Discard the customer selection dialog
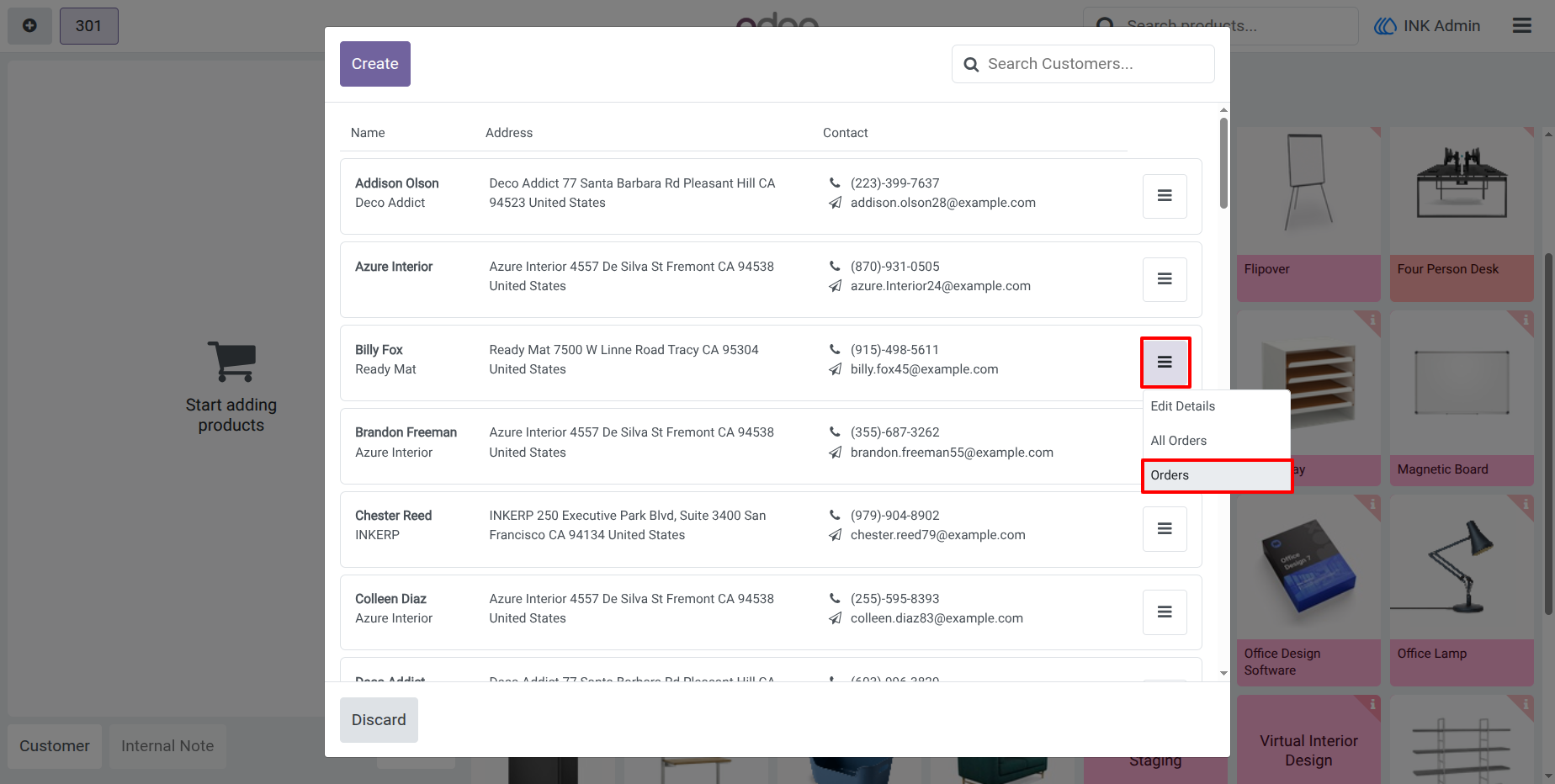This screenshot has width=1555, height=784. tap(379, 720)
